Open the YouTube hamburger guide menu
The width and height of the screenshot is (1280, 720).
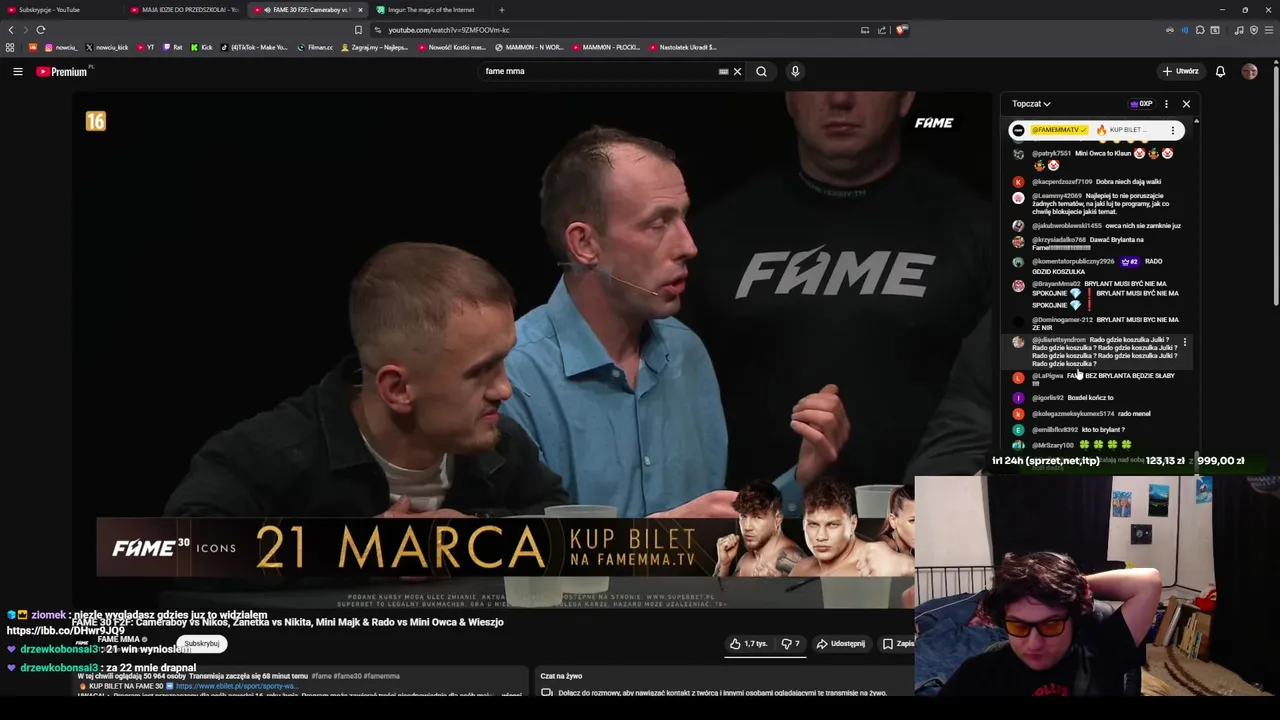17,71
